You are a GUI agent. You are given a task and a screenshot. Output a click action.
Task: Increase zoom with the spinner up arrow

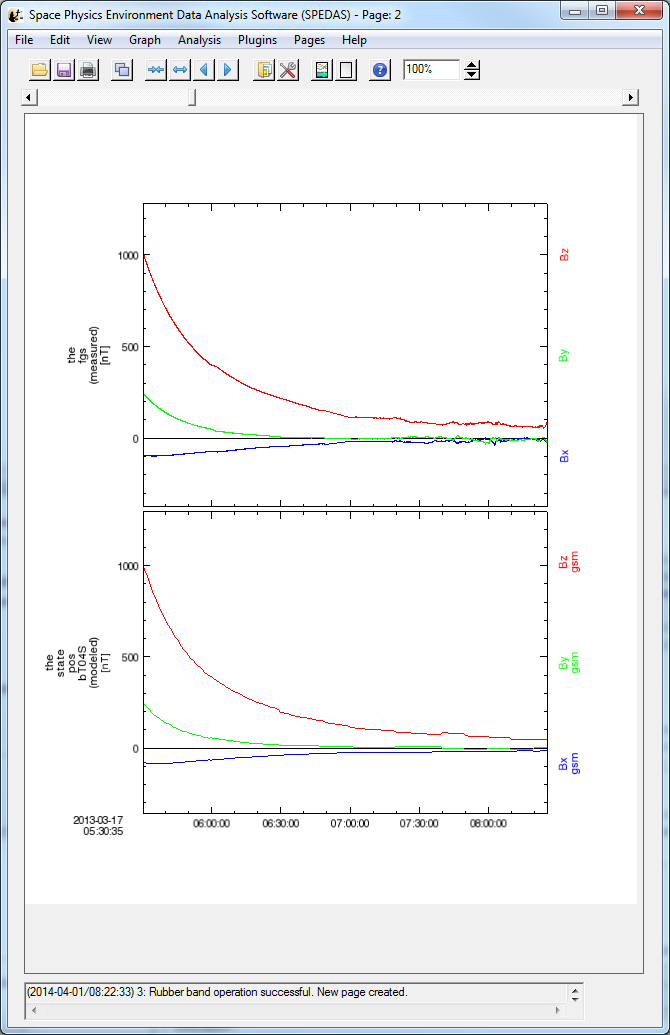click(473, 65)
